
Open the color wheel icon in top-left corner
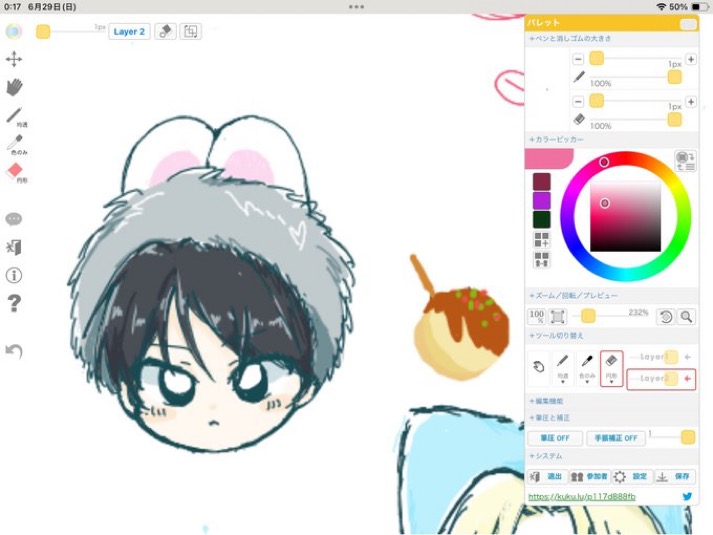(x=14, y=31)
